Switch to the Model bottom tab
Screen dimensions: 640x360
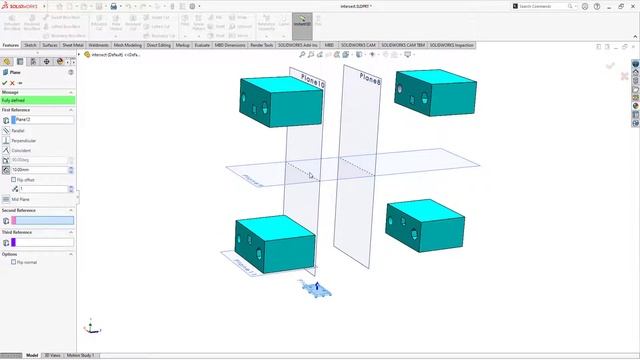[32, 356]
